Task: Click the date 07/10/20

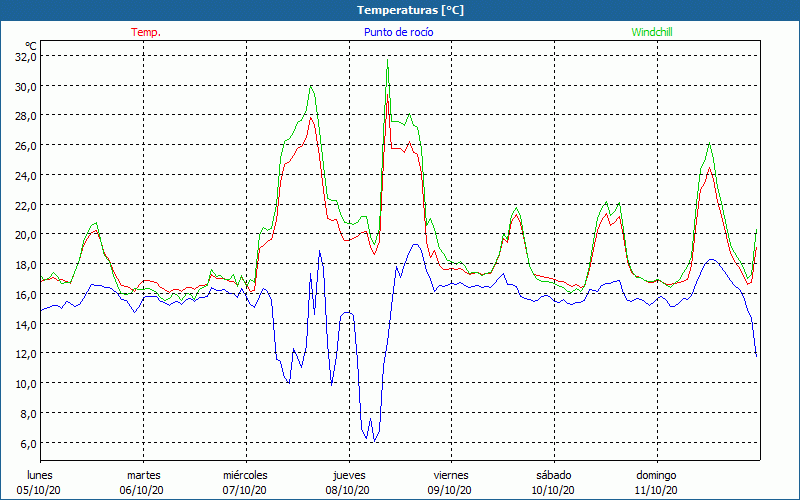Action: click(x=244, y=490)
